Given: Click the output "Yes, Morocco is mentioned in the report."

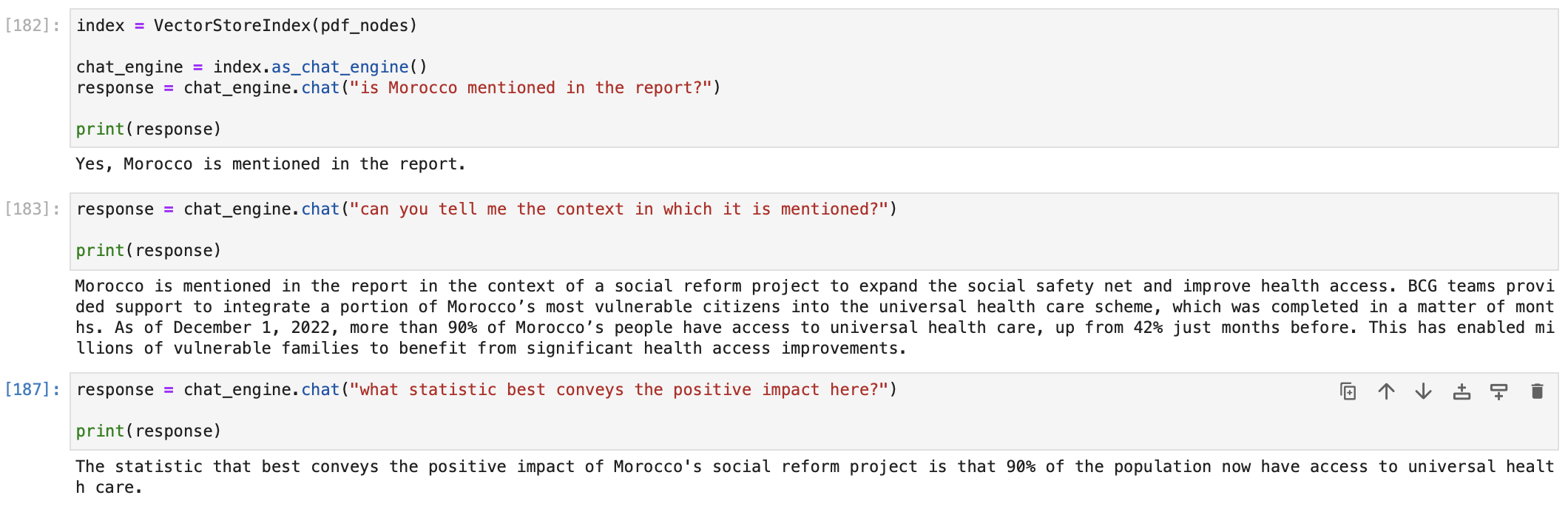Looking at the screenshot, I should [270, 164].
